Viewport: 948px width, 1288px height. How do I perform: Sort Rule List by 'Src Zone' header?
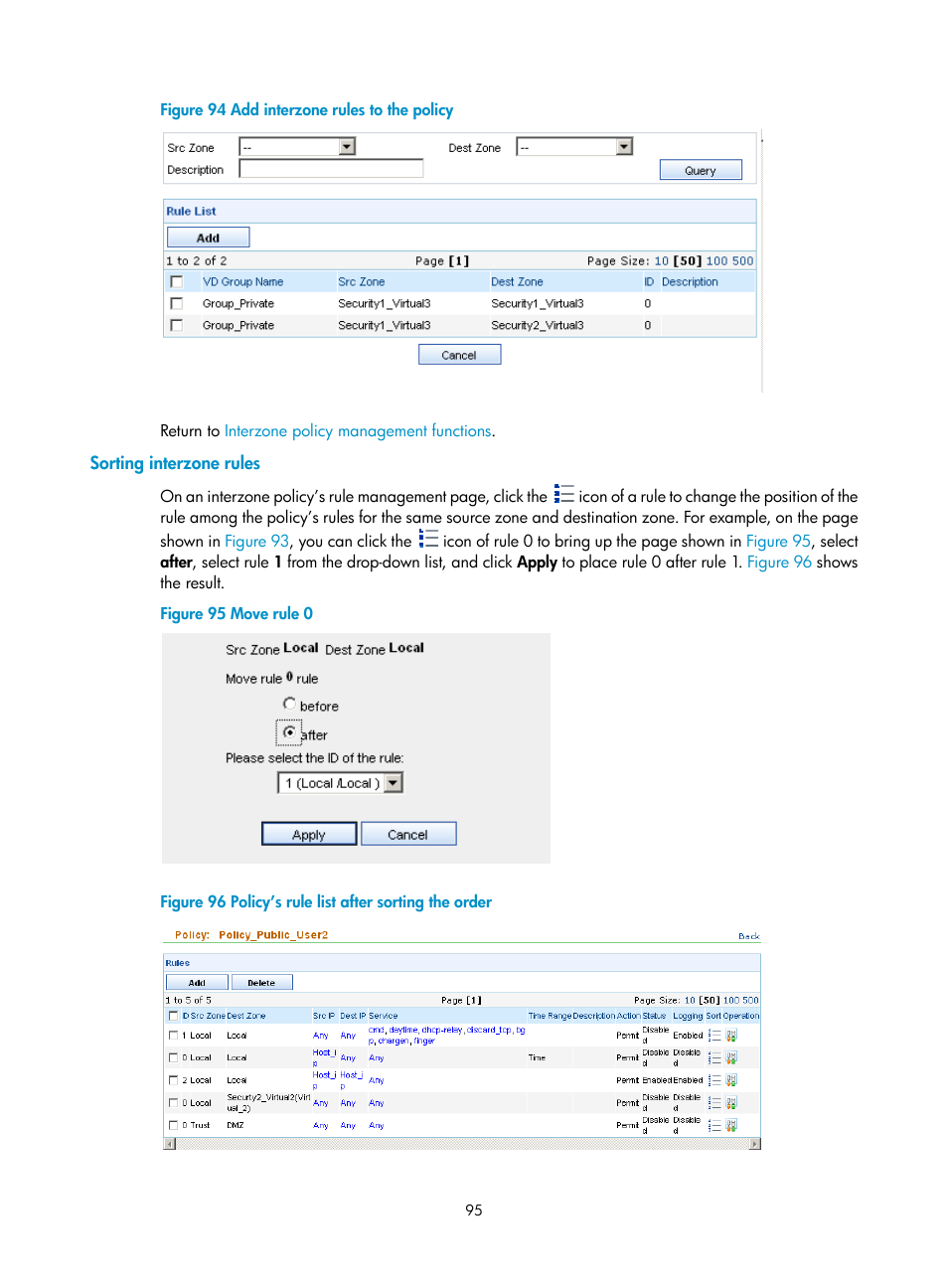pos(361,282)
